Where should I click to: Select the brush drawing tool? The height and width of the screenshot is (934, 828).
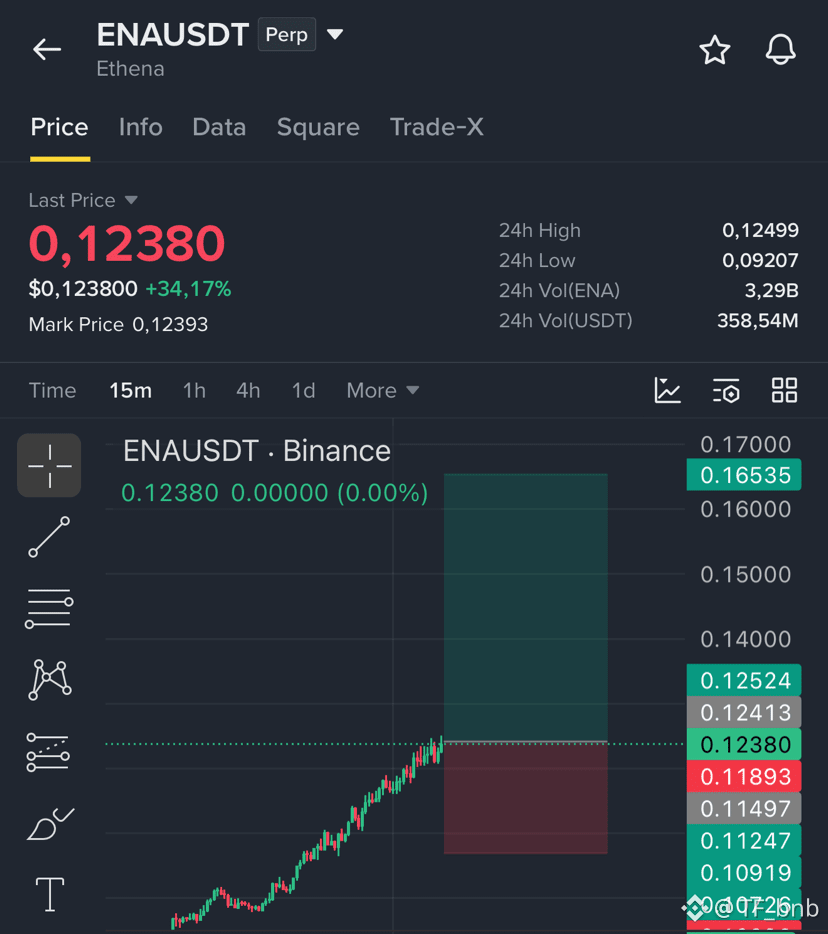[50, 824]
